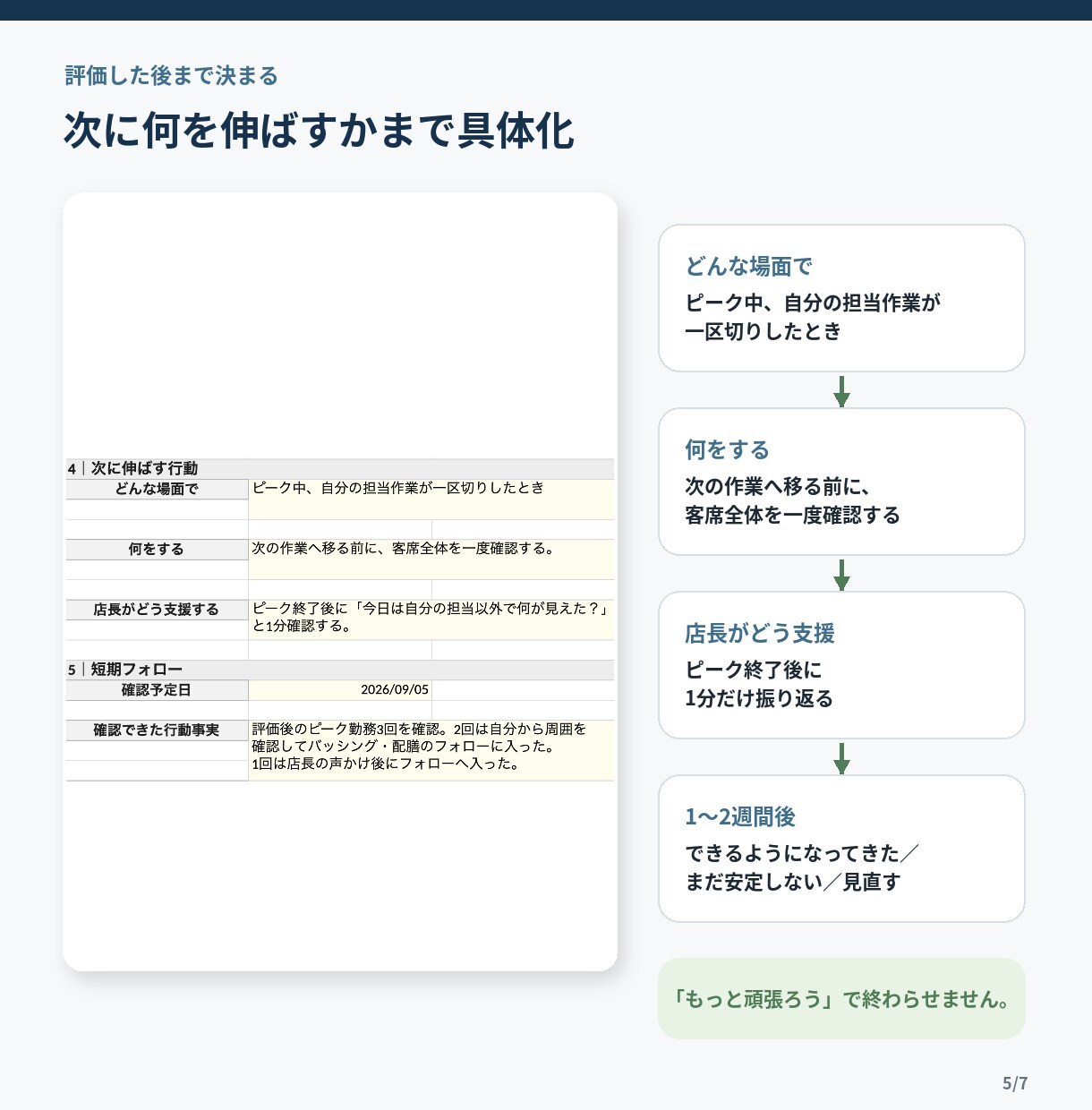Click the card title 何をする
Screen dimensions: 1092x1110
click(x=727, y=449)
